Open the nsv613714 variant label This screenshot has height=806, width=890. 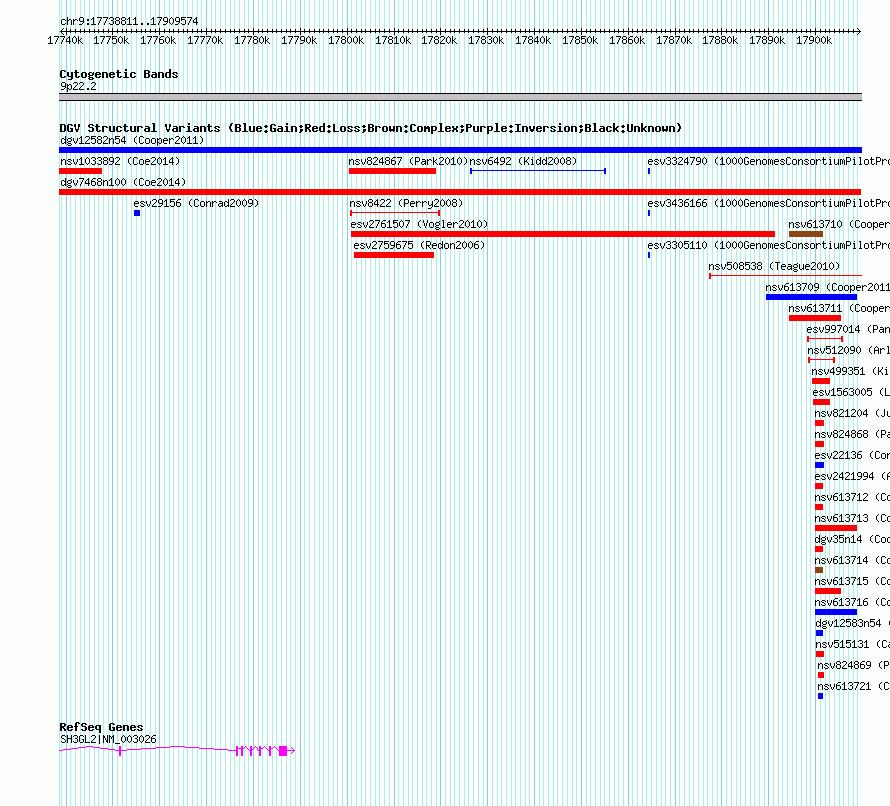point(852,560)
